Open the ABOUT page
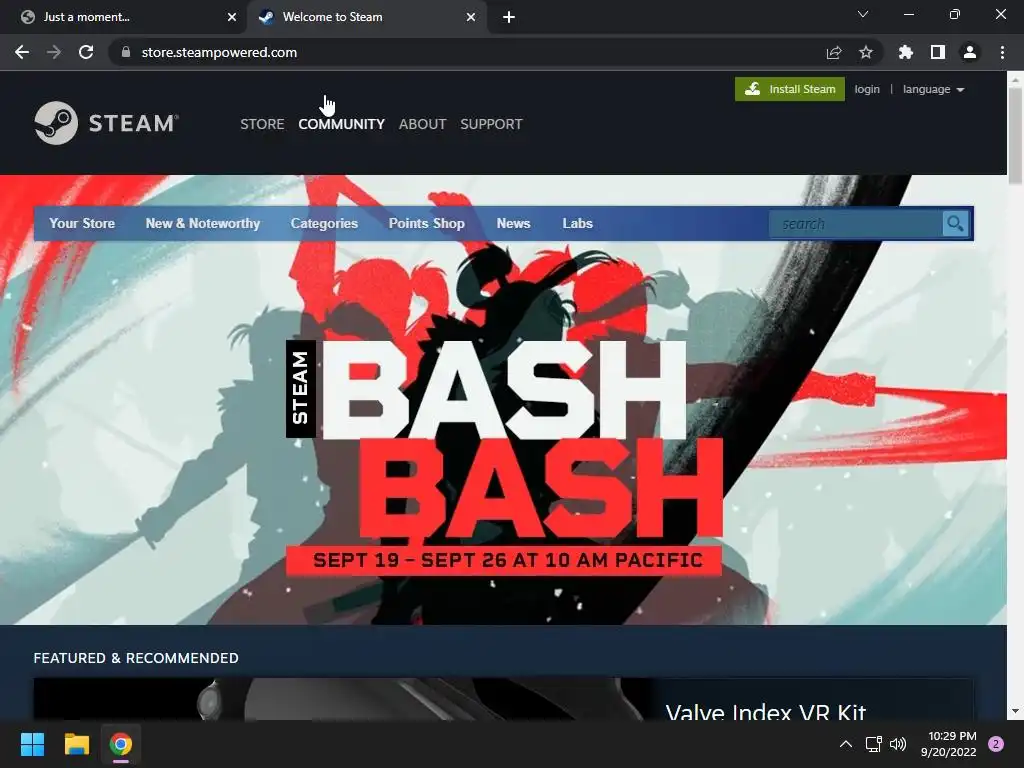 click(x=423, y=124)
